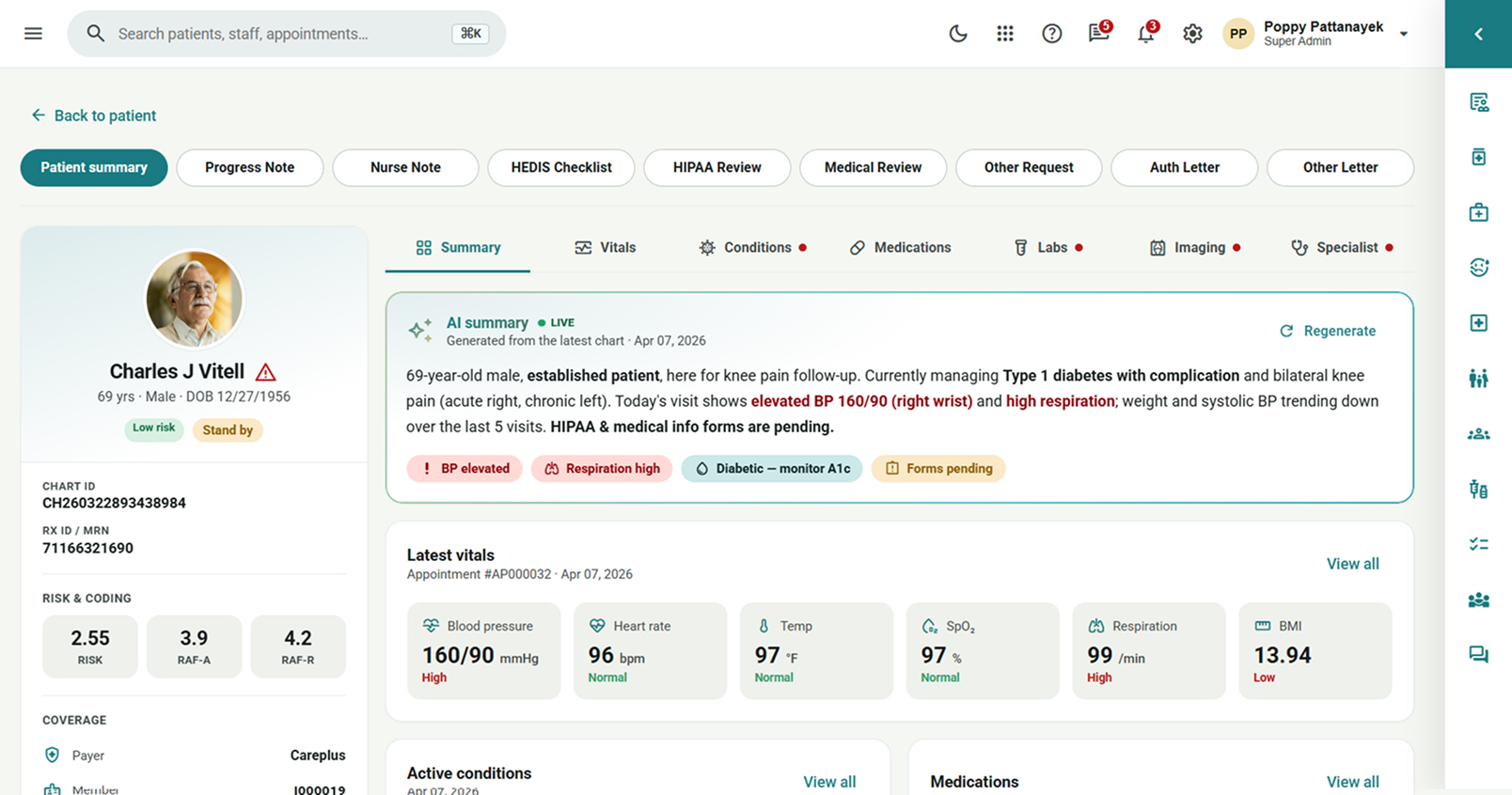This screenshot has height=795, width=1512.
Task: Click View all for Active conditions
Action: (x=829, y=782)
